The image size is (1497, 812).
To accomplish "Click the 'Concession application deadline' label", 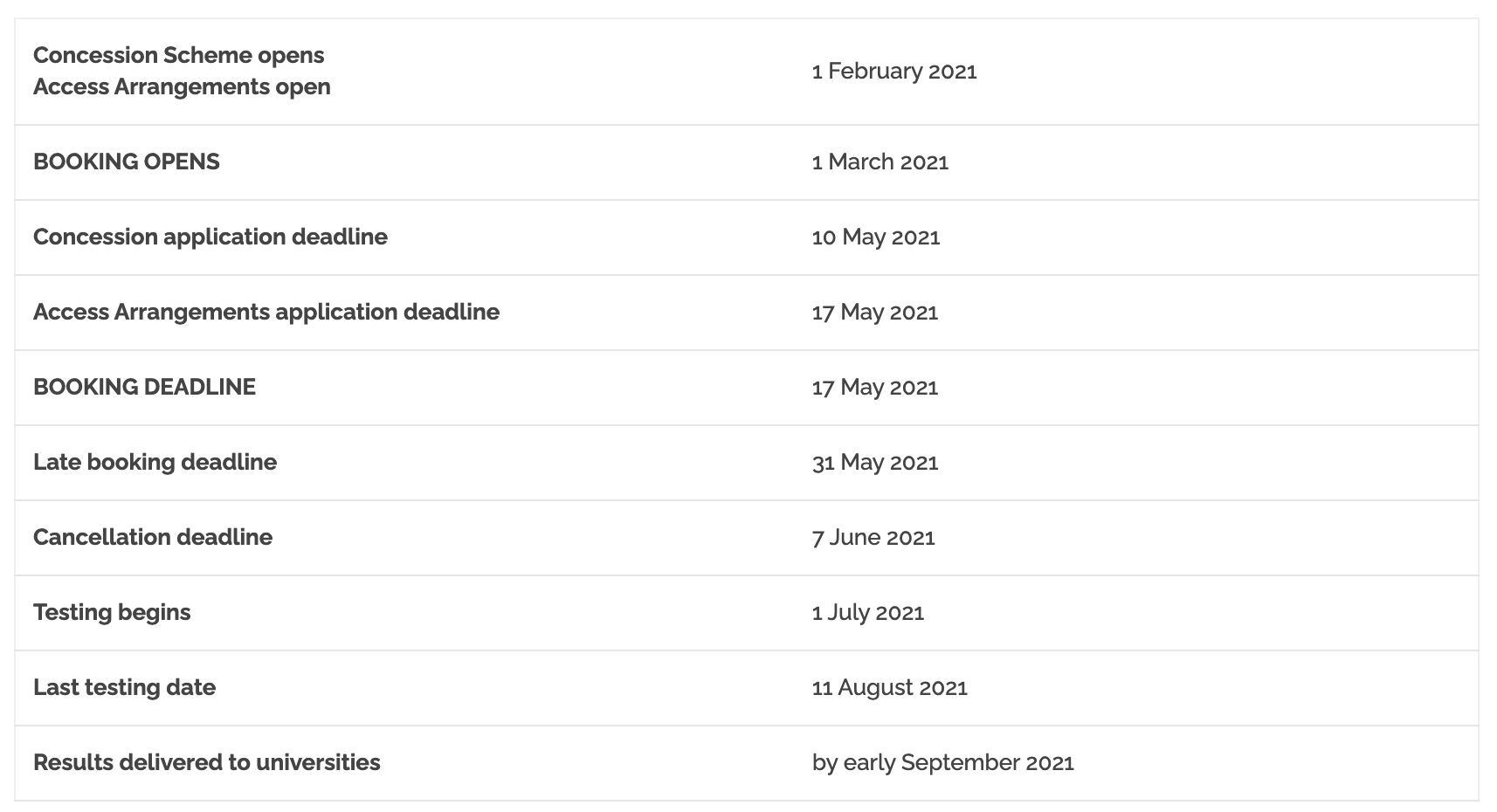I will [210, 237].
